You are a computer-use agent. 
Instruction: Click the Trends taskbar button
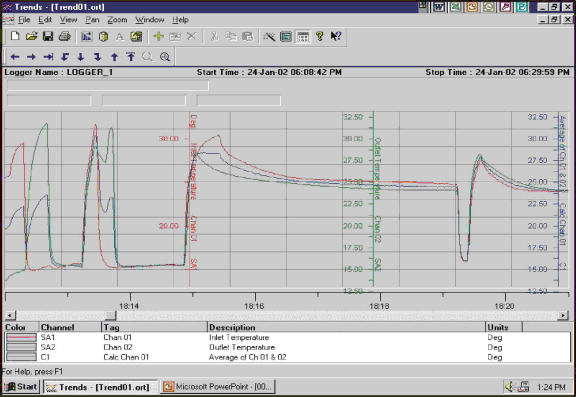click(100, 387)
